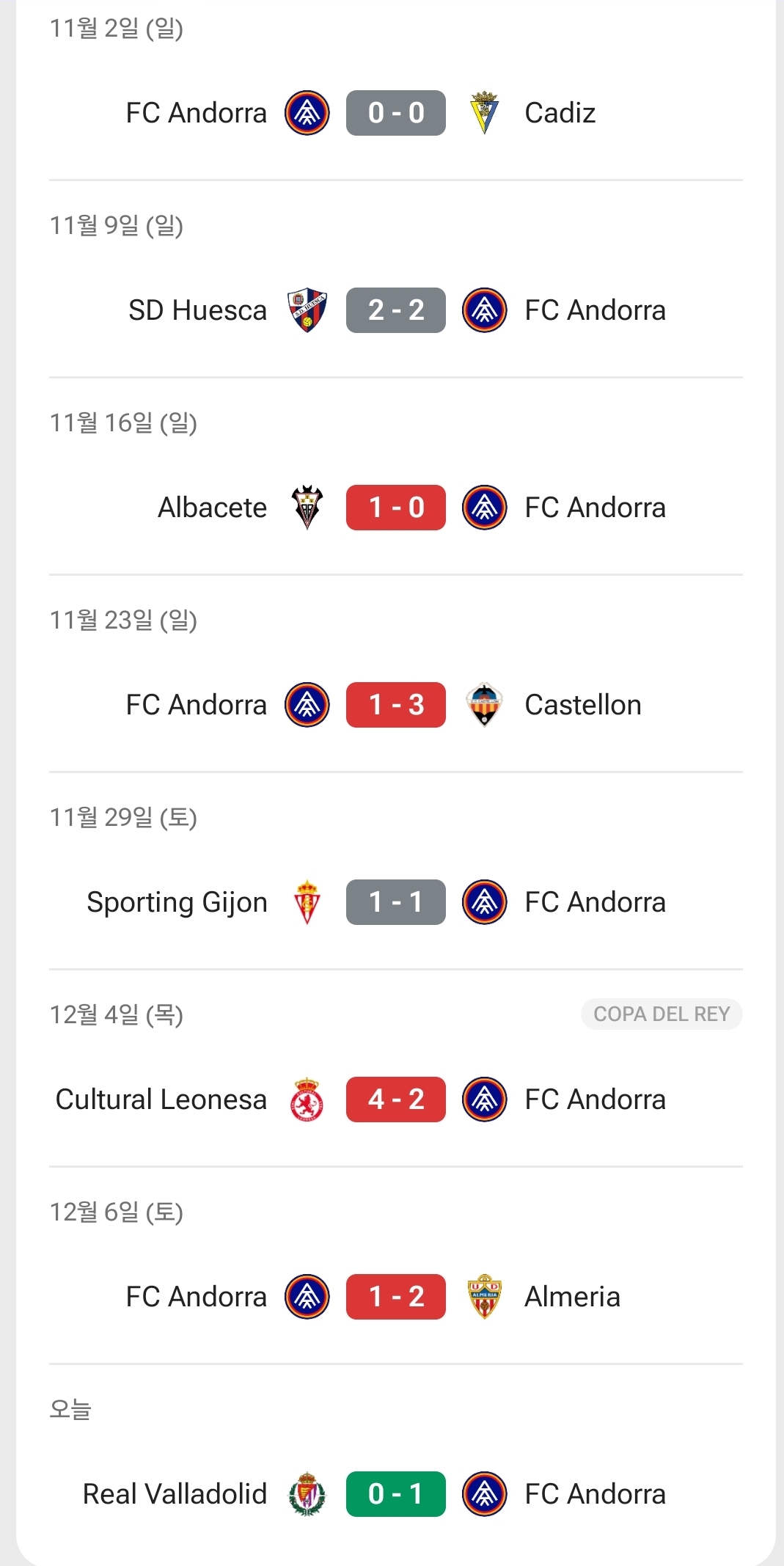Click the Cultural Leonesa club crest

pos(307,1100)
